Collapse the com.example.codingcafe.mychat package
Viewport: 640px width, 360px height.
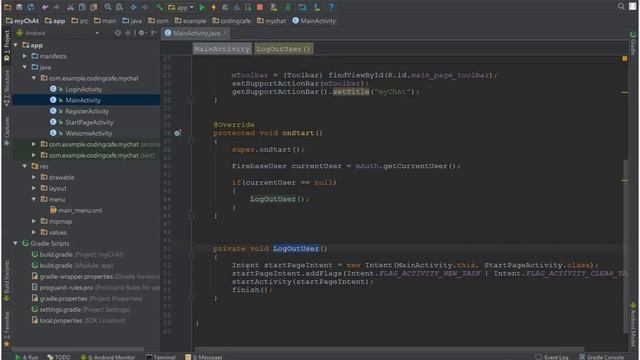point(34,78)
